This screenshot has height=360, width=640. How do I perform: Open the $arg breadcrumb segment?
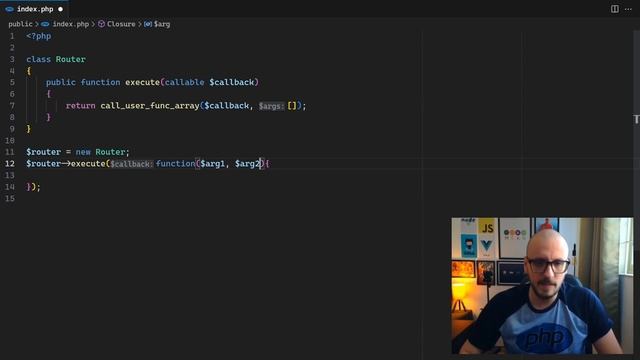(x=162, y=24)
